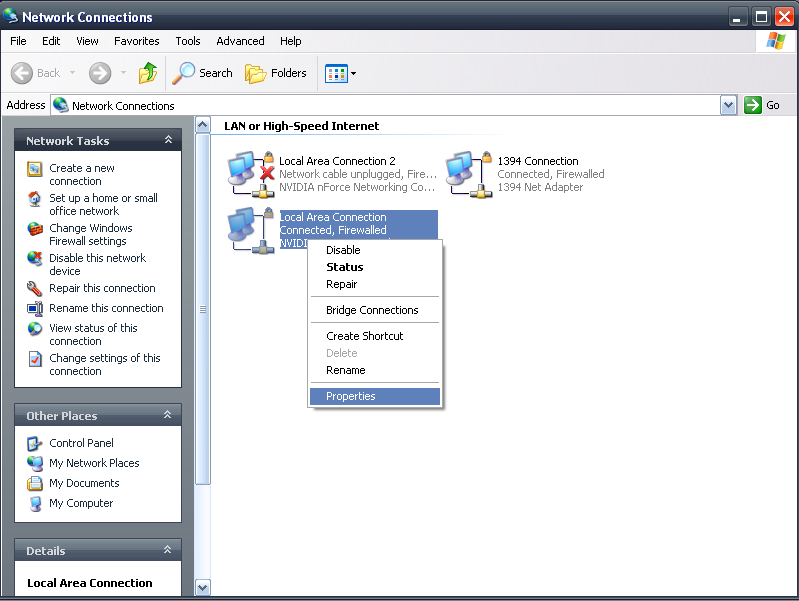
Task: Choose Status in the context menu
Action: click(375, 267)
